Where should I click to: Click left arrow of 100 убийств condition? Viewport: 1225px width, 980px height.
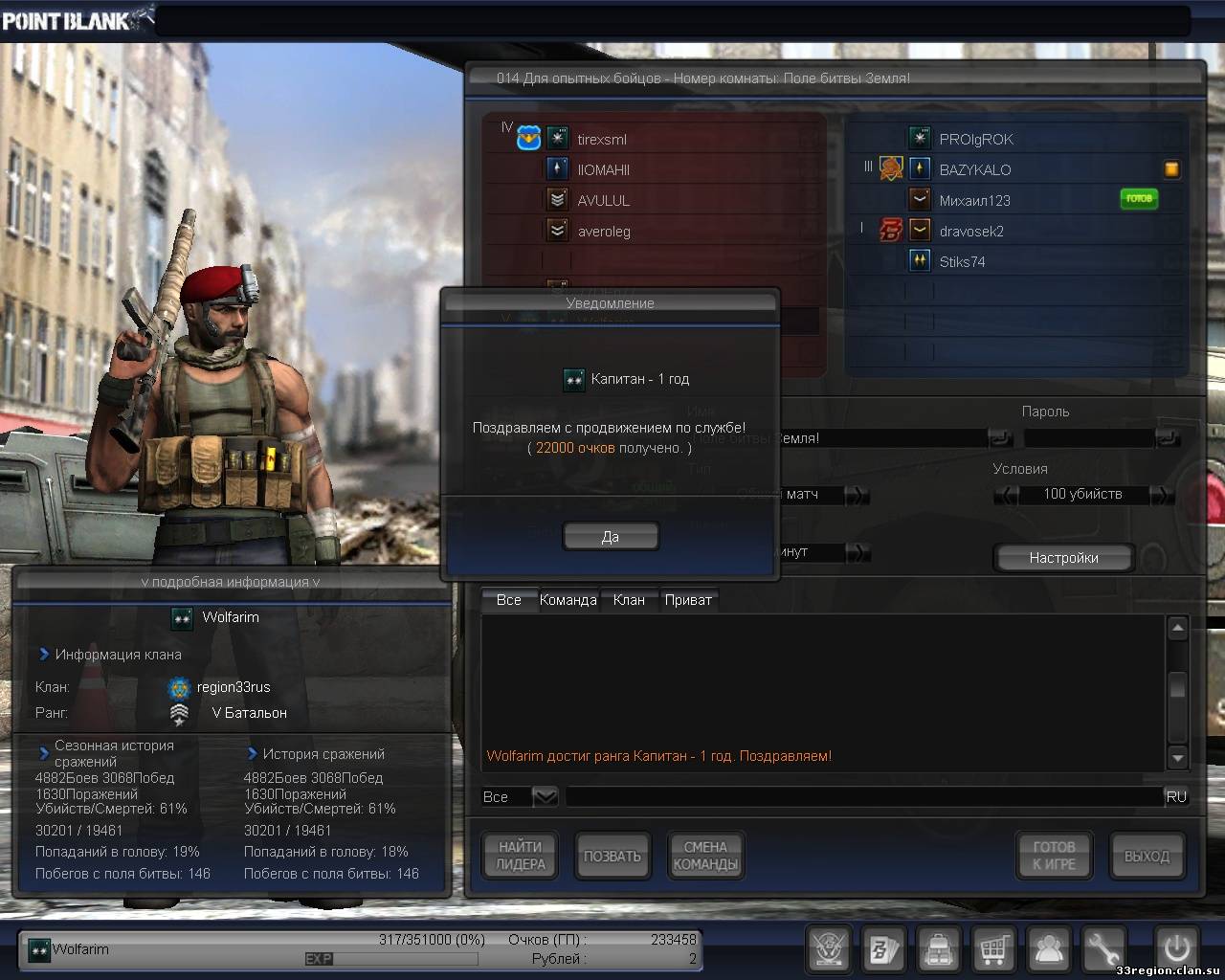[1005, 495]
